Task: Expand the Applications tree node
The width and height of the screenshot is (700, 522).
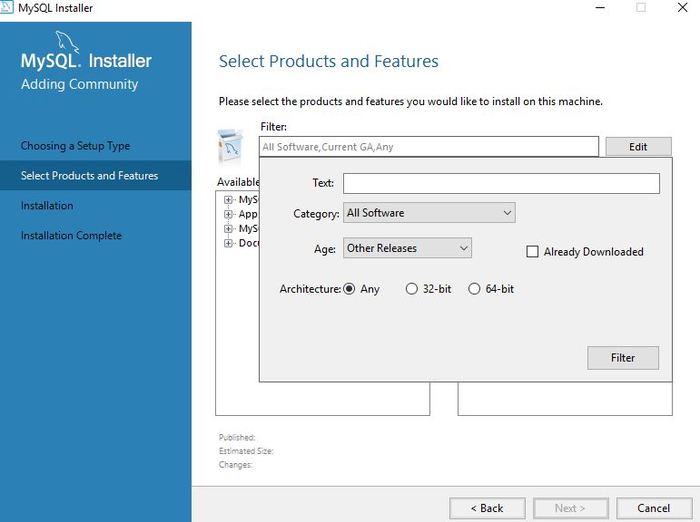Action: [x=229, y=214]
